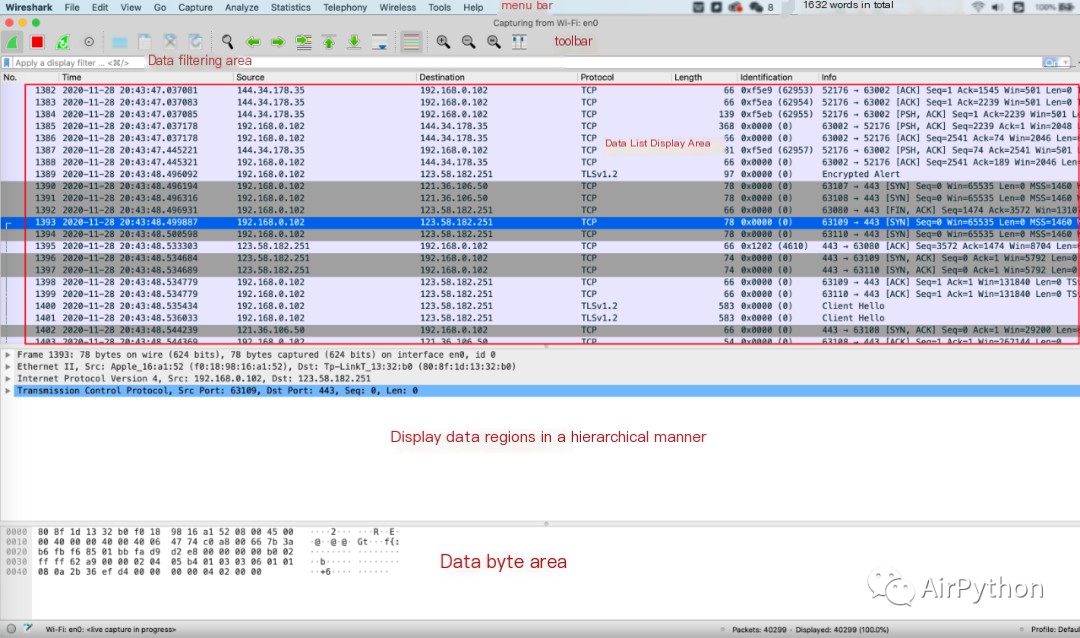Select packet 1400 Client Hello row
Screen dimensions: 1080x638
(540, 306)
